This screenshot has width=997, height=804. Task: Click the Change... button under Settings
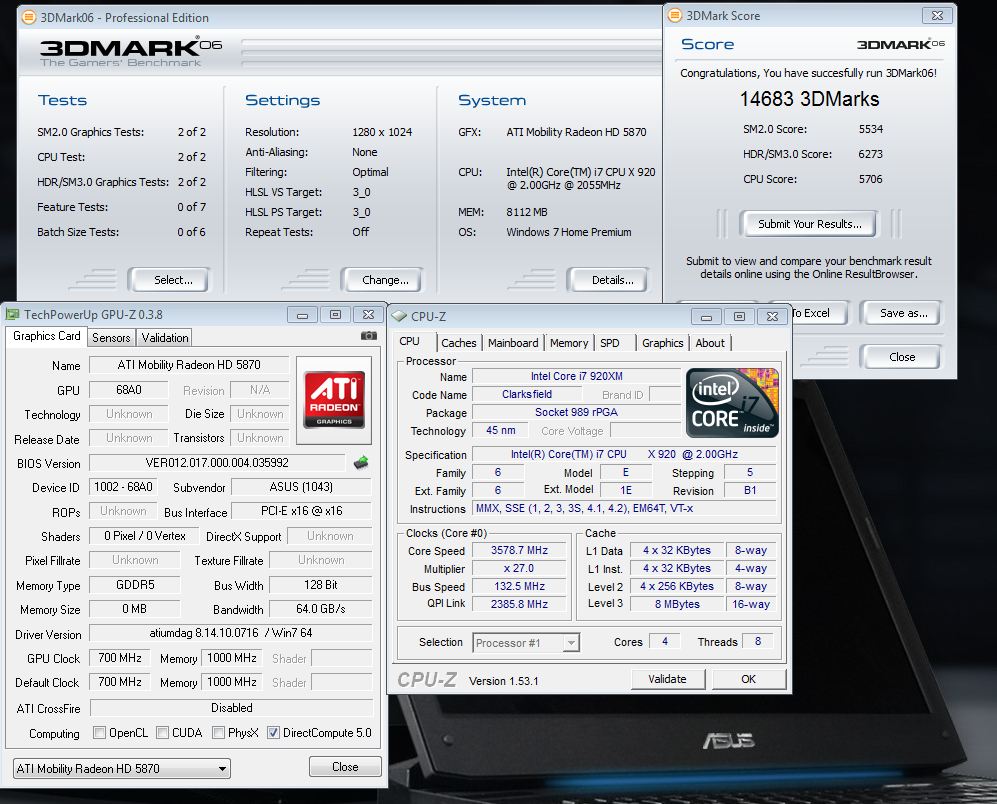pyautogui.click(x=381, y=280)
